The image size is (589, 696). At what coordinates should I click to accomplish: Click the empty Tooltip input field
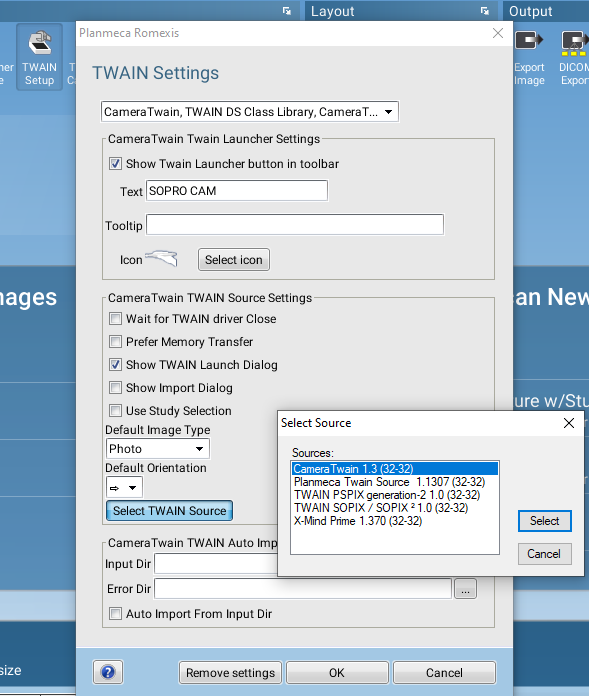[295, 225]
